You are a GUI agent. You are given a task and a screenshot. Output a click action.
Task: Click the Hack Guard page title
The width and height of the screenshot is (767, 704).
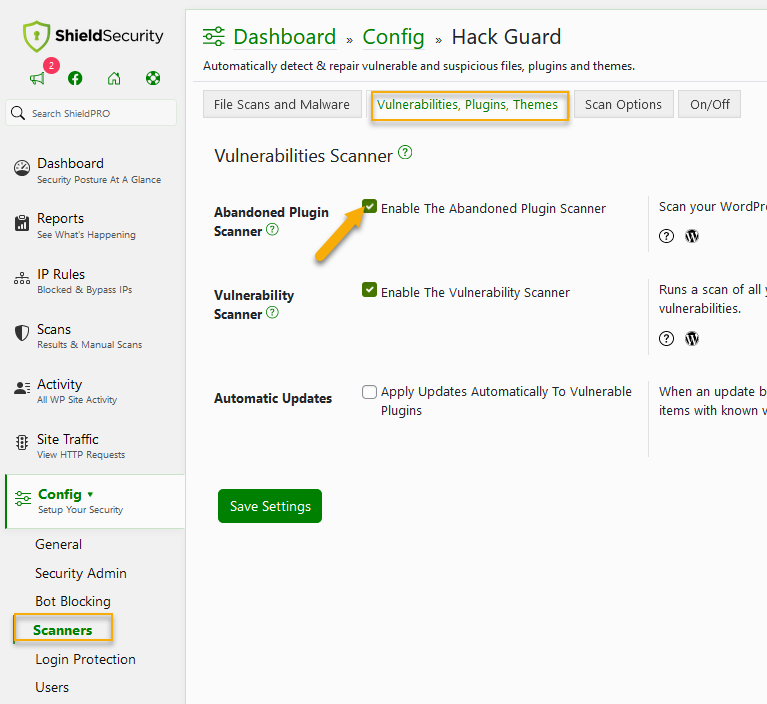click(x=506, y=37)
